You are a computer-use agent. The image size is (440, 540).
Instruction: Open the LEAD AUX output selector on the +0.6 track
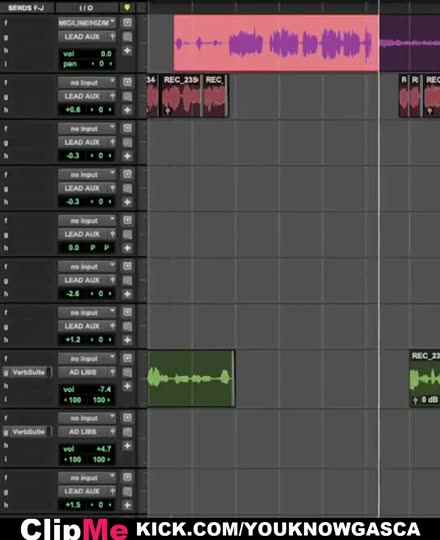tap(87, 96)
